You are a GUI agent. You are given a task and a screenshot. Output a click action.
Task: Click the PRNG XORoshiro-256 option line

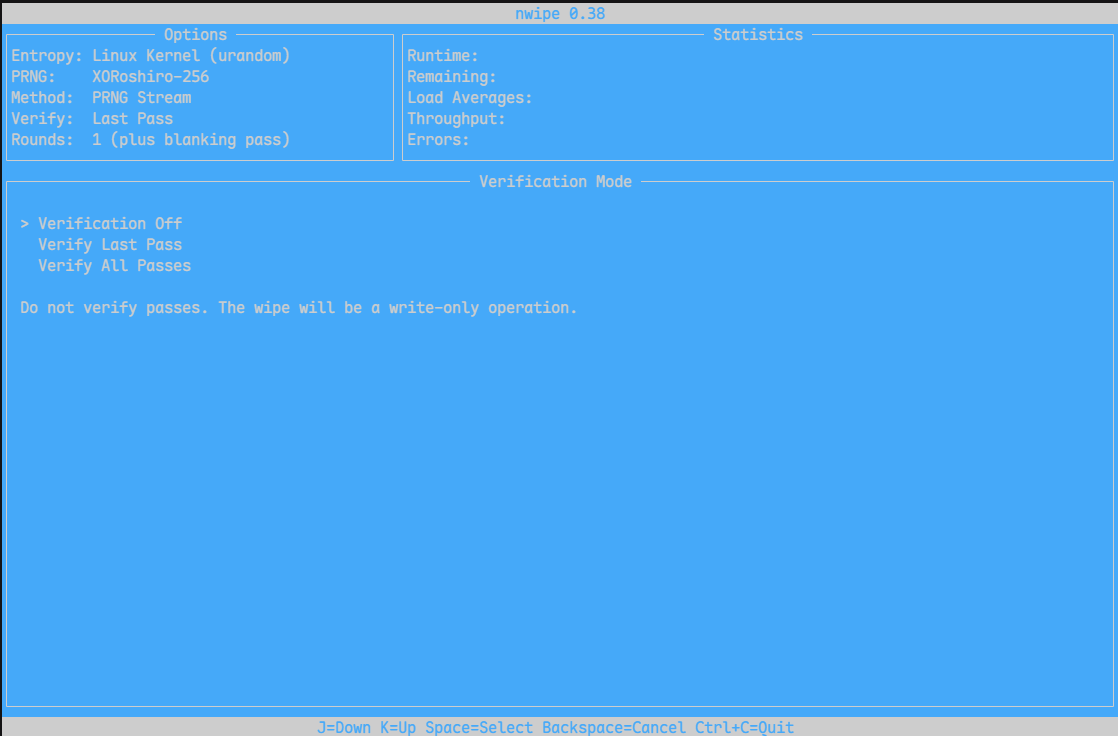110,77
